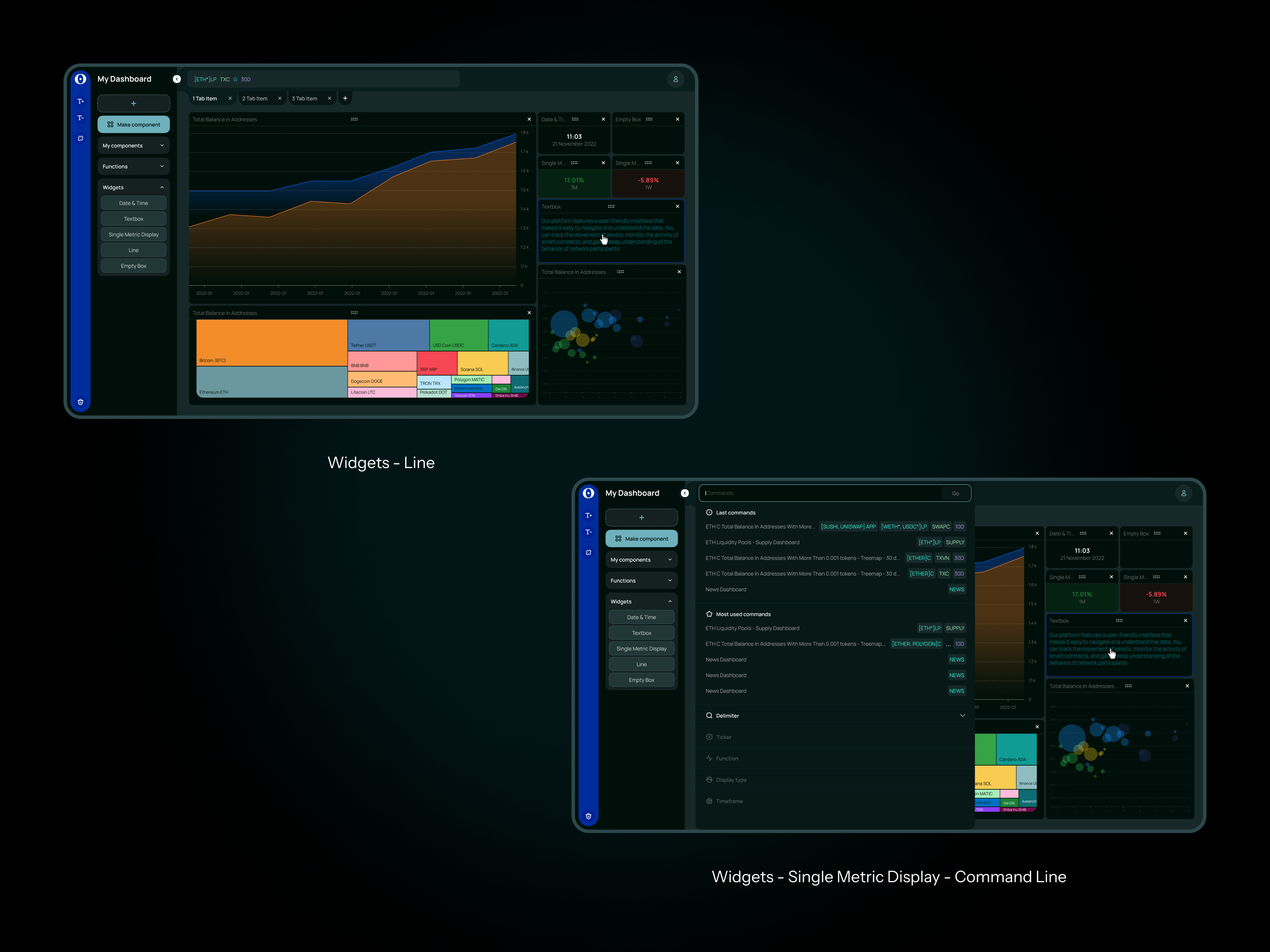Open the 3 Tab Item tab
This screenshot has height=952, width=1270.
pos(304,99)
